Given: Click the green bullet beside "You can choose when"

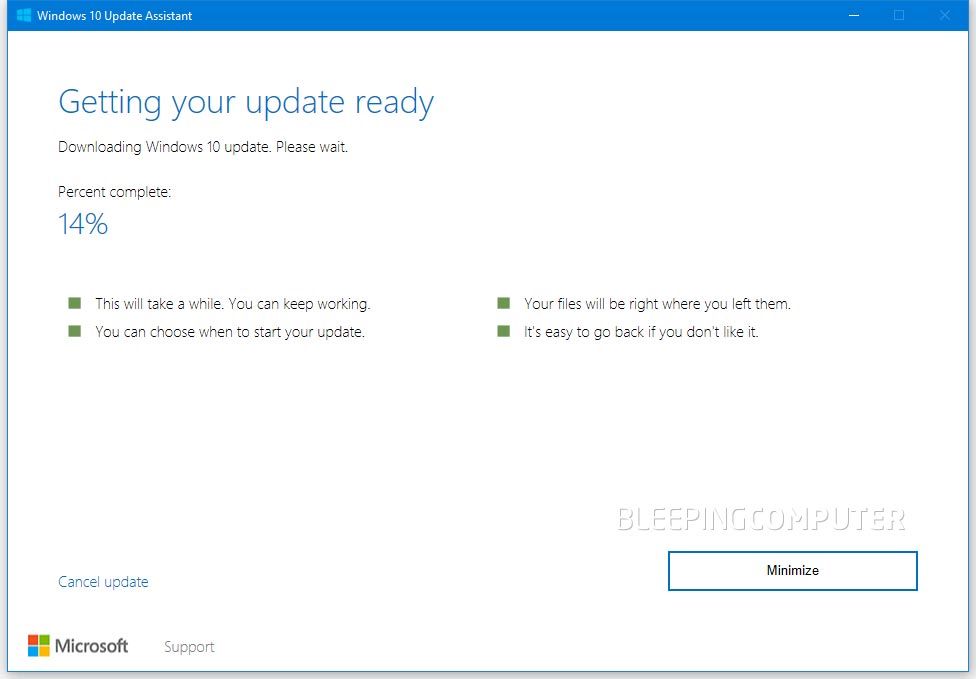Looking at the screenshot, I should click(x=75, y=331).
